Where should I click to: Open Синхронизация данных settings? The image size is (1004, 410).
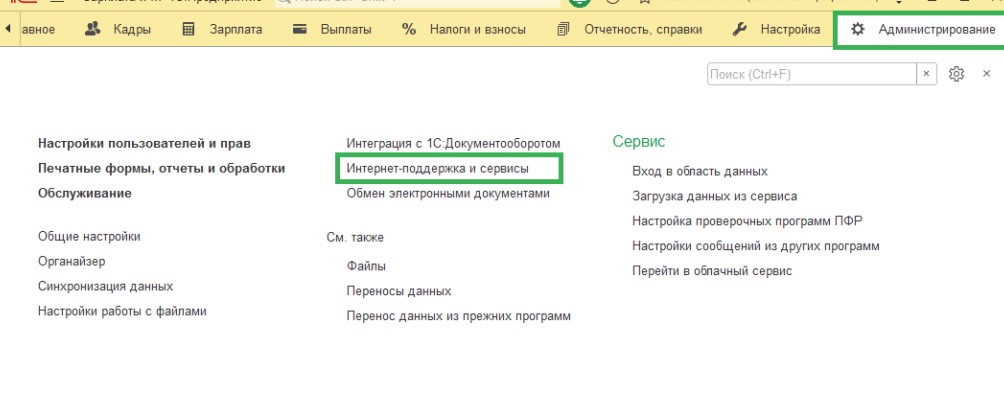tap(105, 286)
